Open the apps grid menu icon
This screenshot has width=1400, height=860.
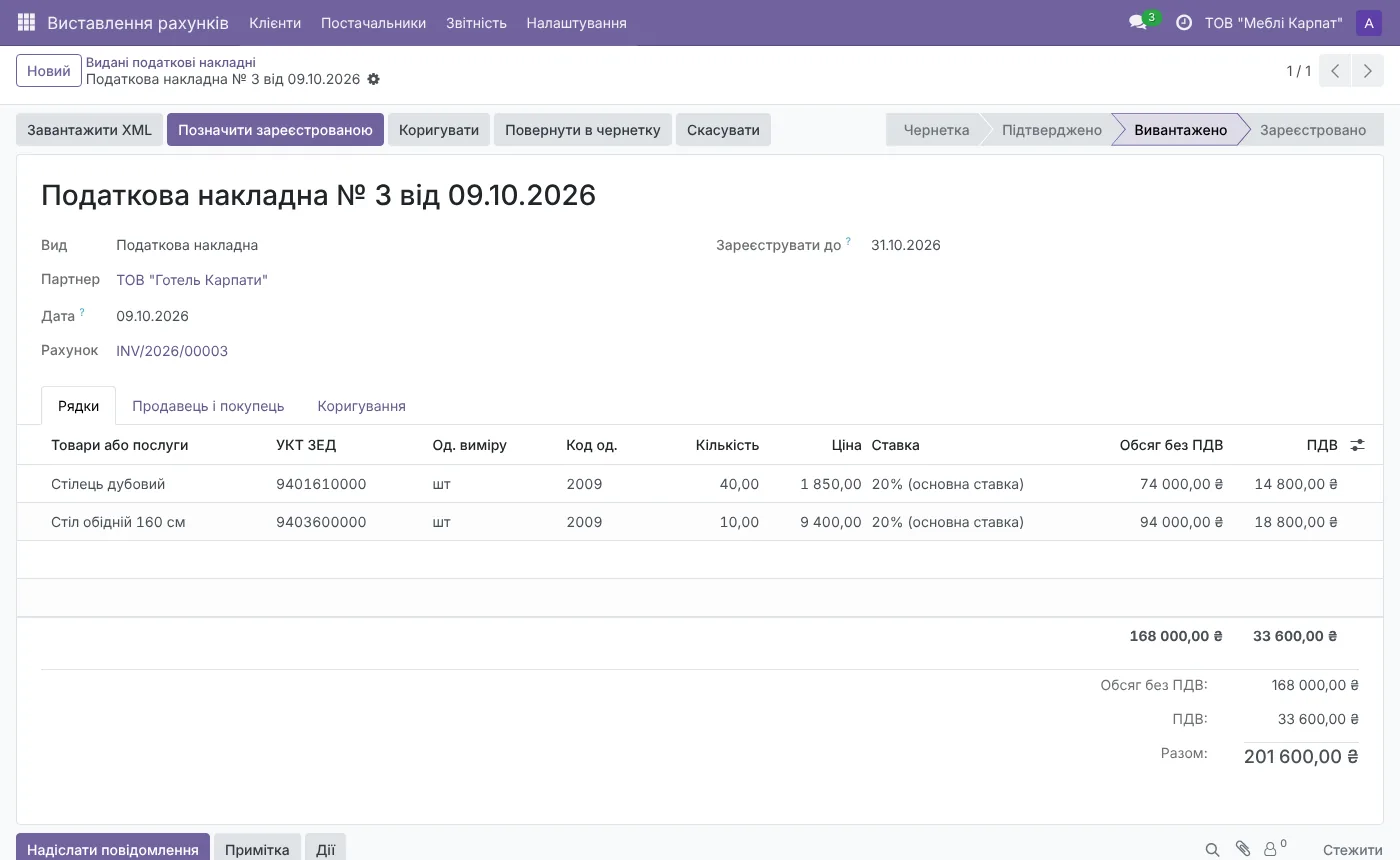[x=26, y=22]
